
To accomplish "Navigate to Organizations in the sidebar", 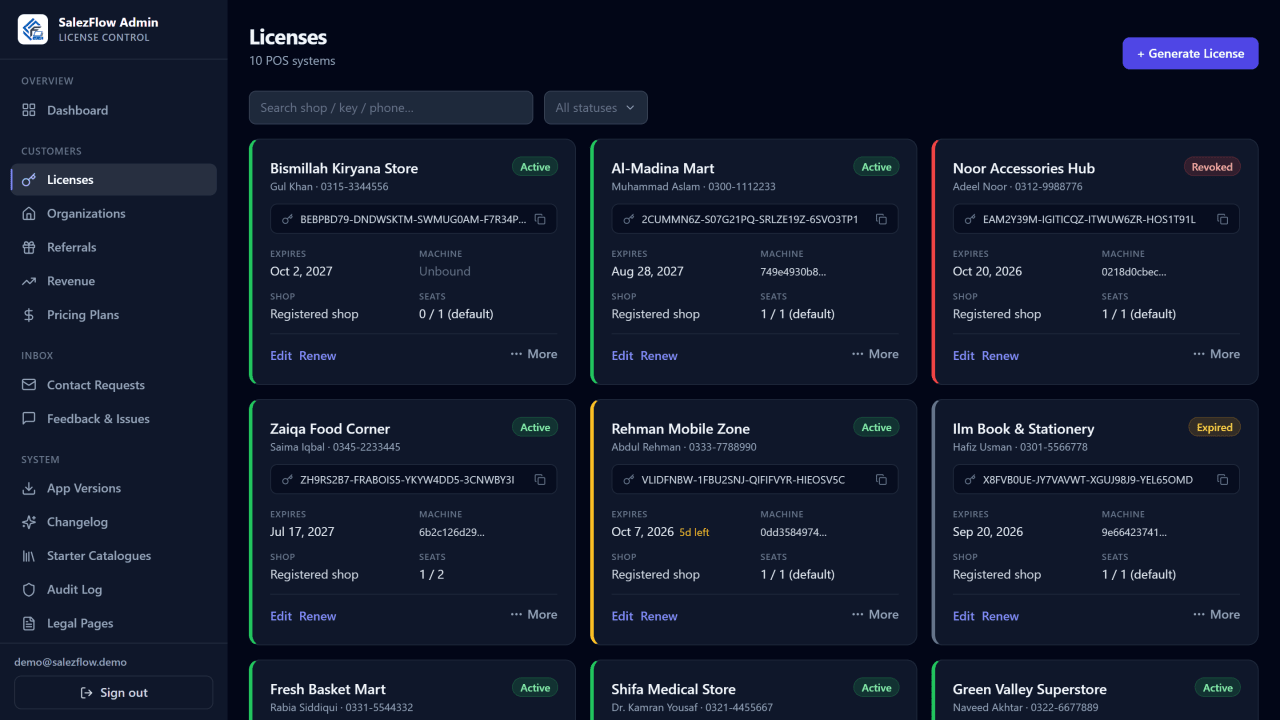I will (114, 214).
